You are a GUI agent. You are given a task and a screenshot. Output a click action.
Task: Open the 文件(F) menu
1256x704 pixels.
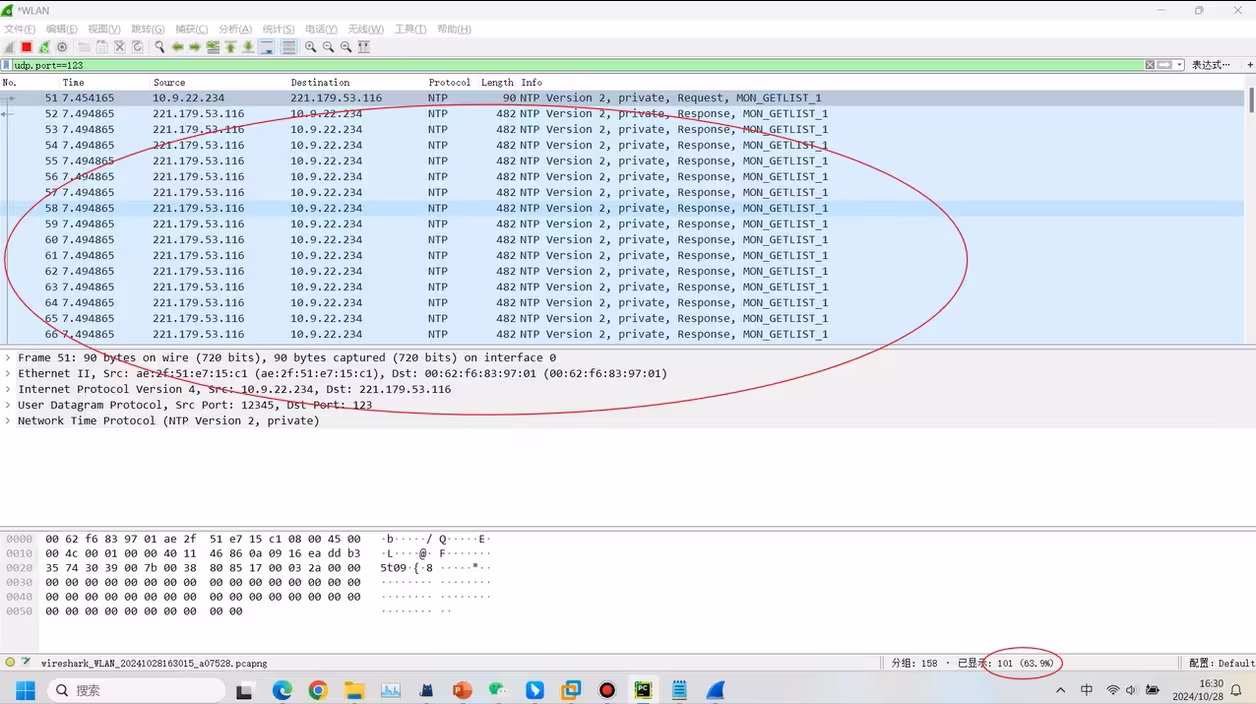(x=20, y=29)
